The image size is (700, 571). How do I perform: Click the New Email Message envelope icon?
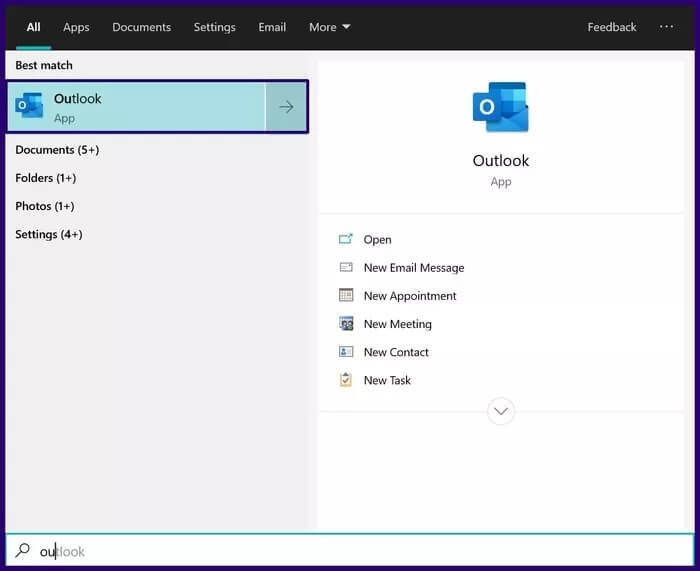[x=346, y=267]
